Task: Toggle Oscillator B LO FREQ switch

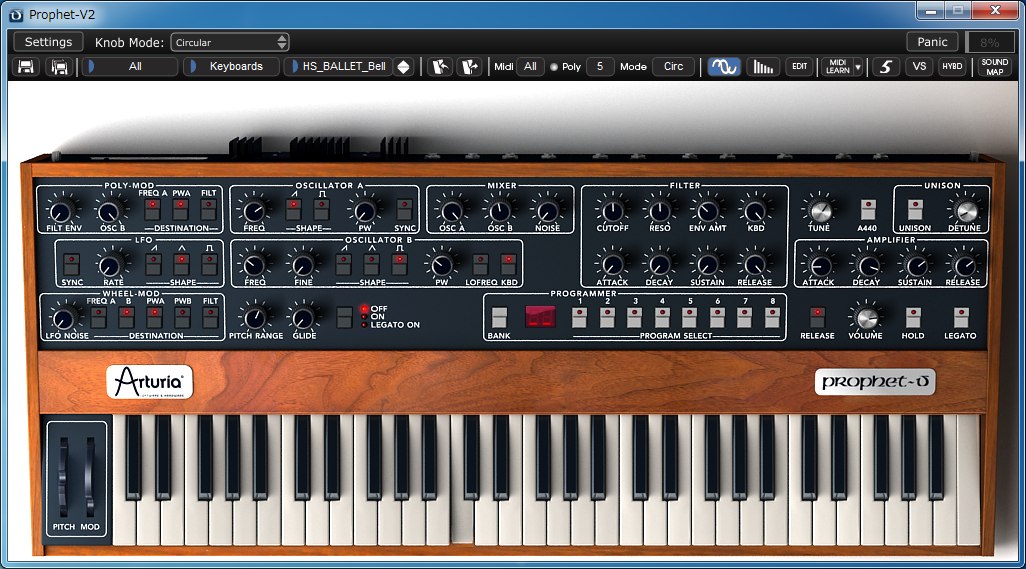Action: pos(480,264)
